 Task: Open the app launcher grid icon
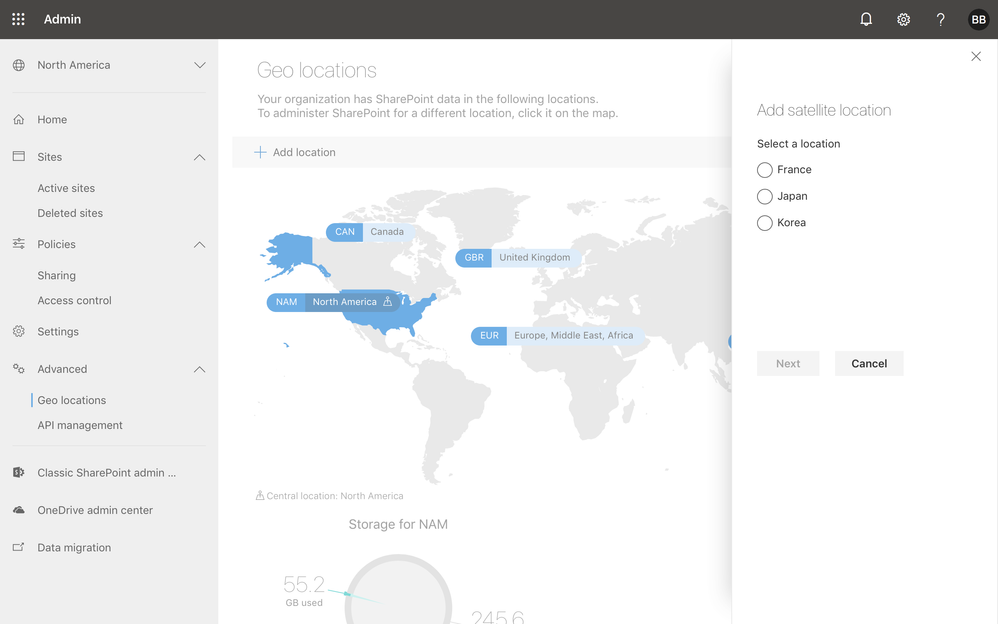pyautogui.click(x=18, y=19)
